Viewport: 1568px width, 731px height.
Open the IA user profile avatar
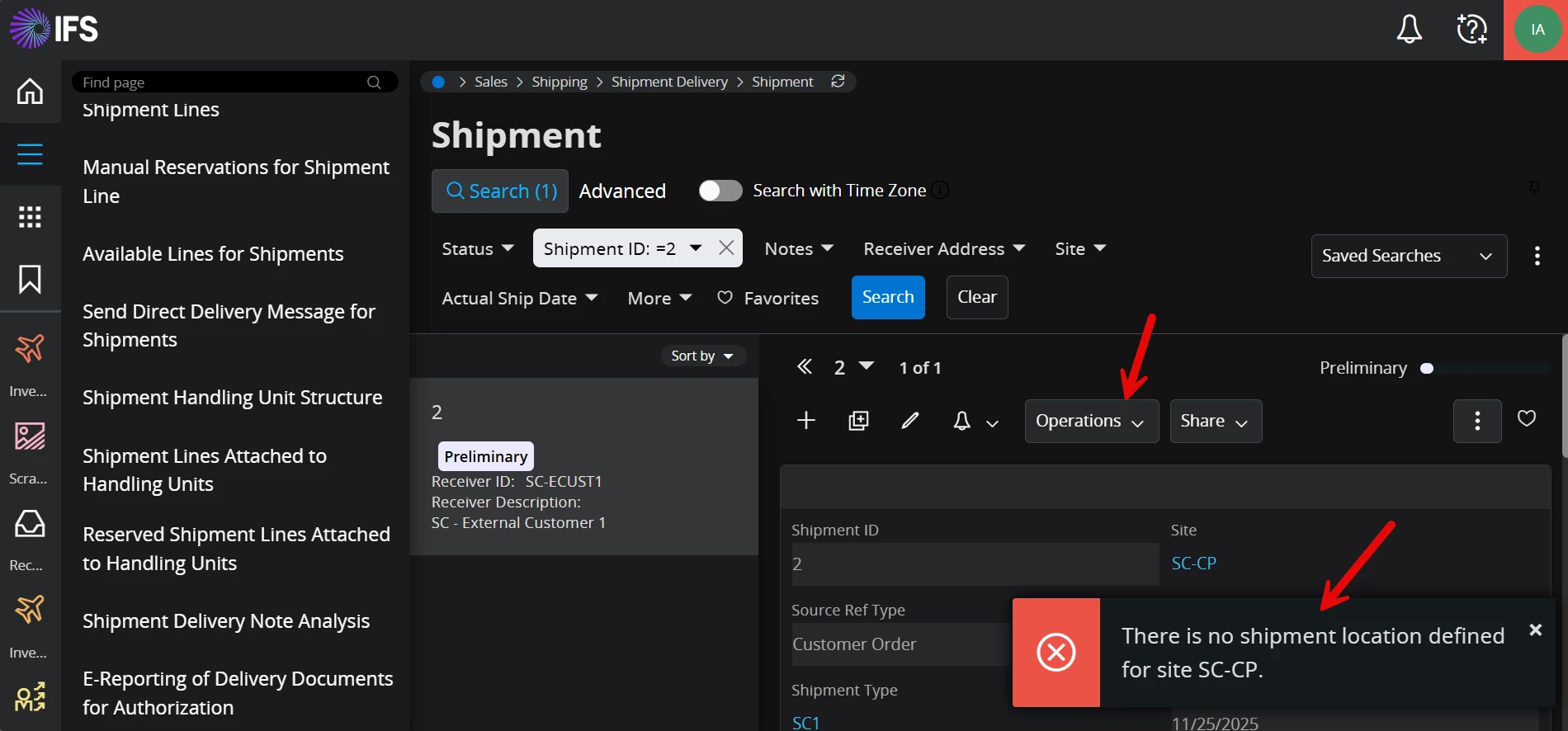tap(1537, 30)
